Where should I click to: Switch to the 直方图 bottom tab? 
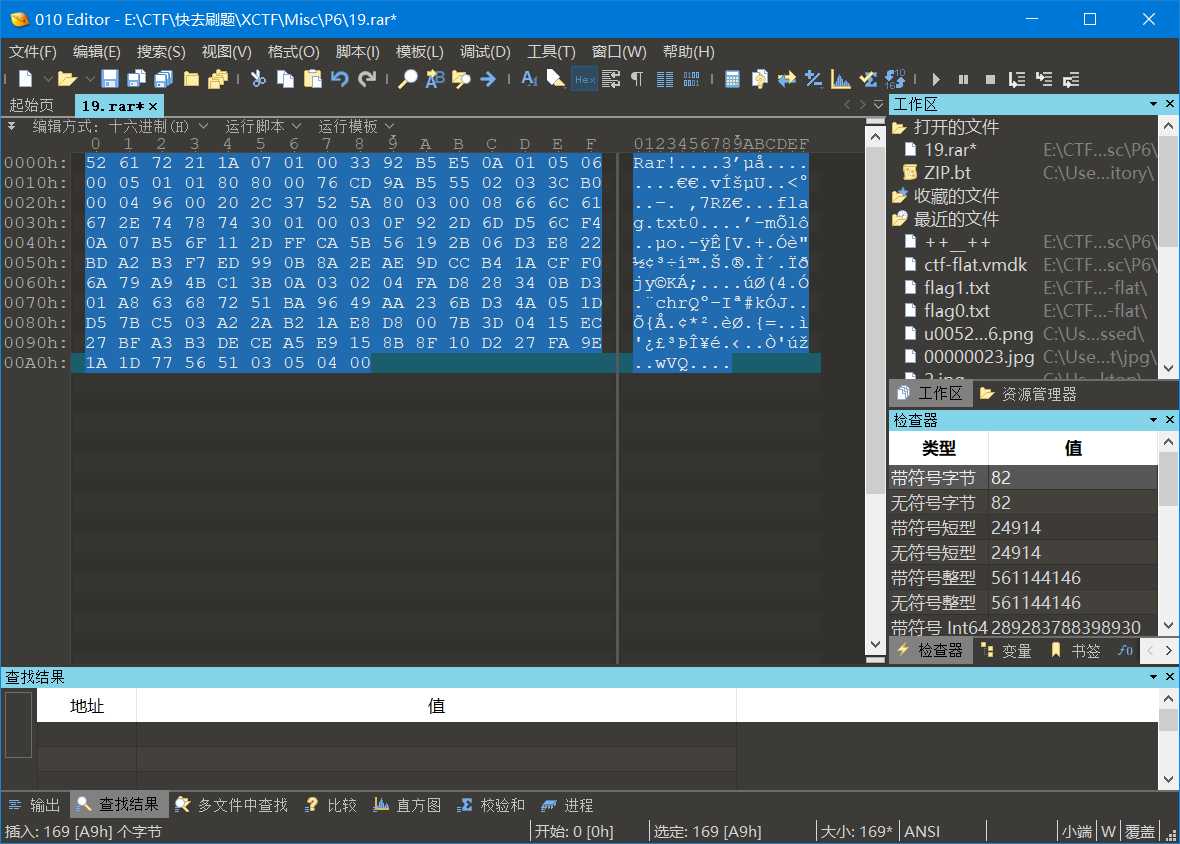pyautogui.click(x=407, y=805)
